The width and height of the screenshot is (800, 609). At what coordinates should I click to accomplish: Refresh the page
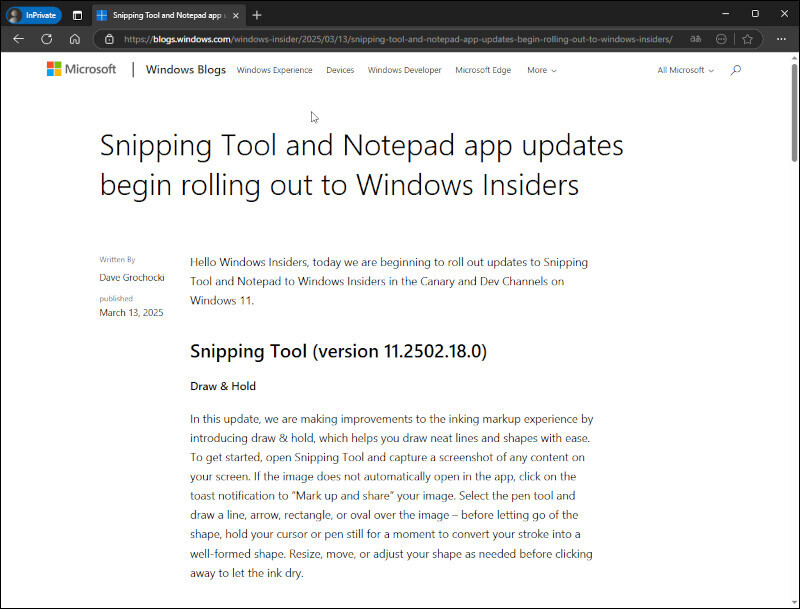(47, 39)
